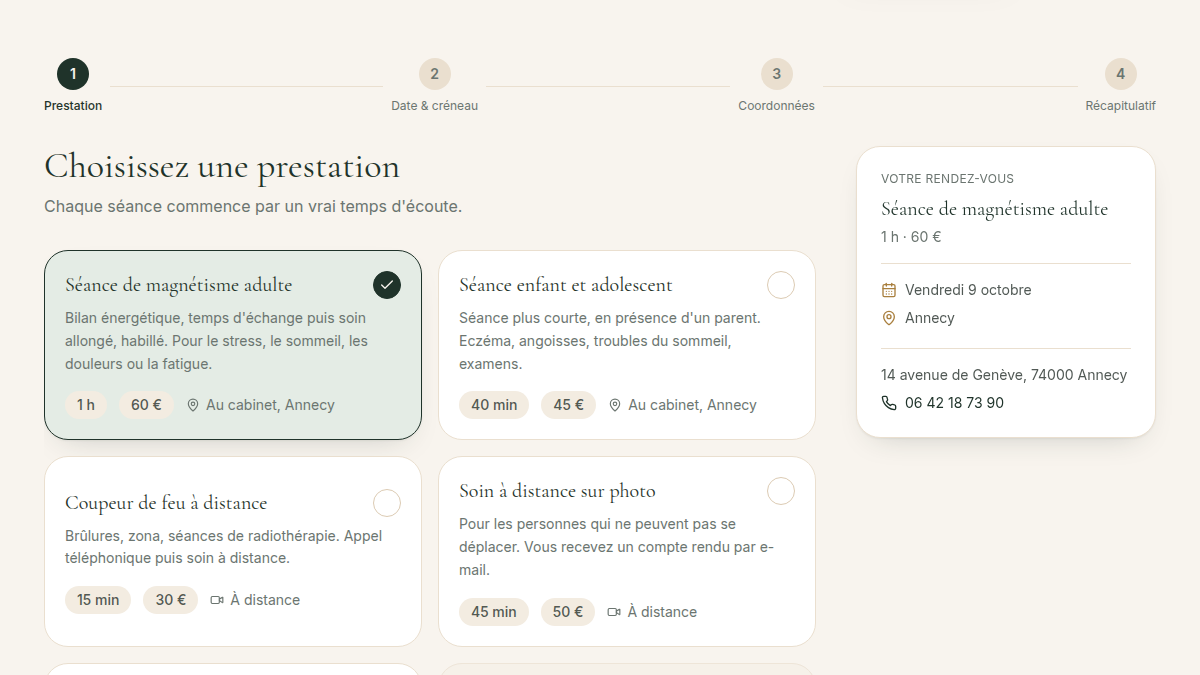The height and width of the screenshot is (675, 1200).
Task: Click the Séance de magnétisme adulte card title
Action: pyautogui.click(x=179, y=285)
